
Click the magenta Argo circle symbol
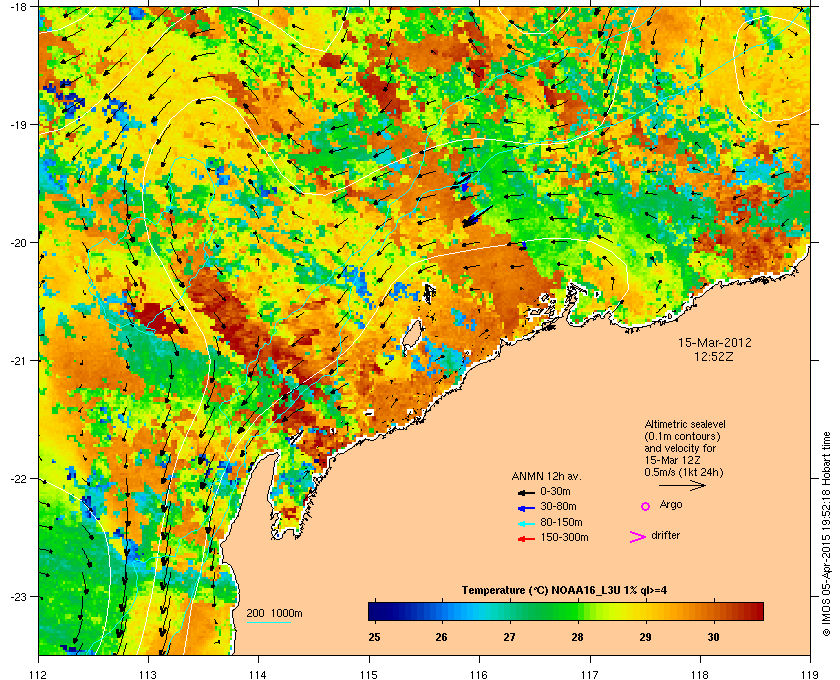(646, 506)
